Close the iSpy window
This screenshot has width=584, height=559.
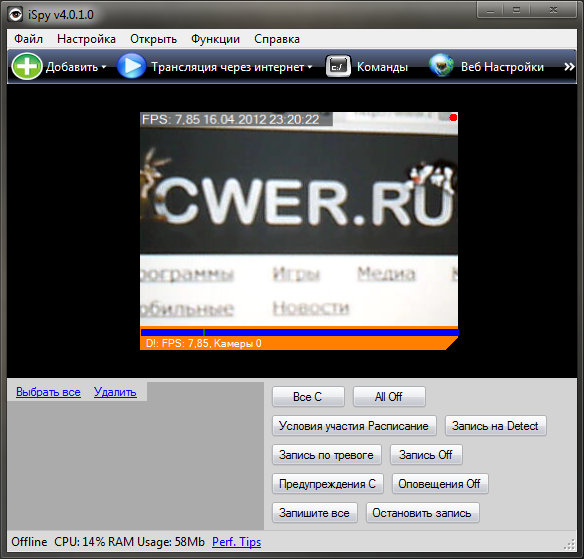[x=553, y=10]
